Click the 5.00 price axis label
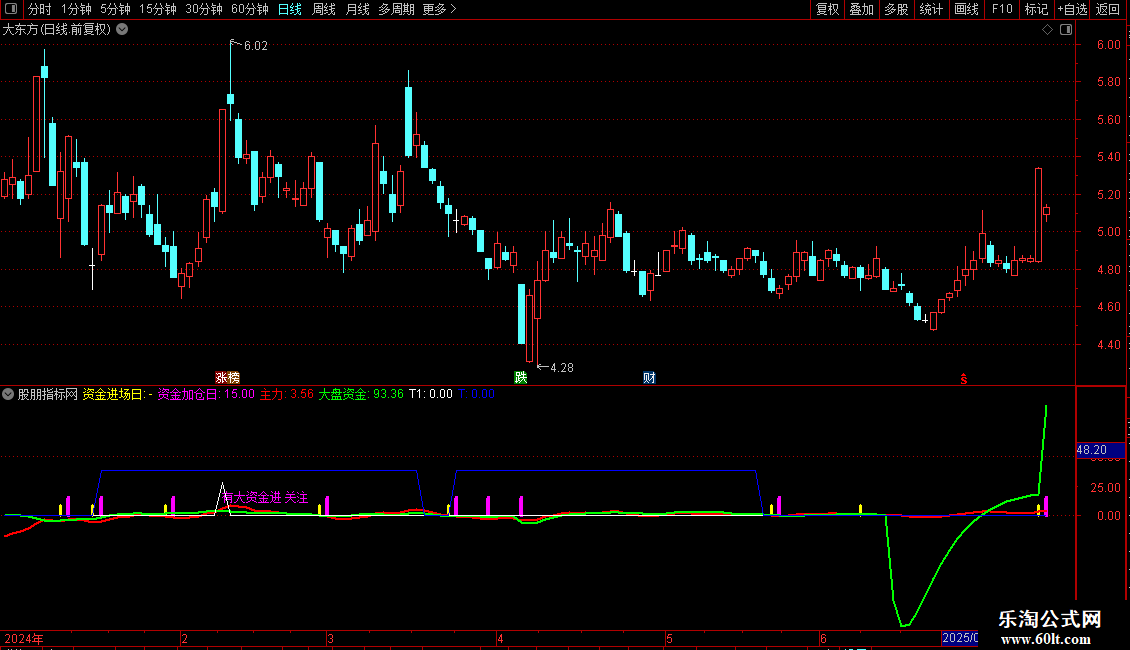 coord(1108,232)
